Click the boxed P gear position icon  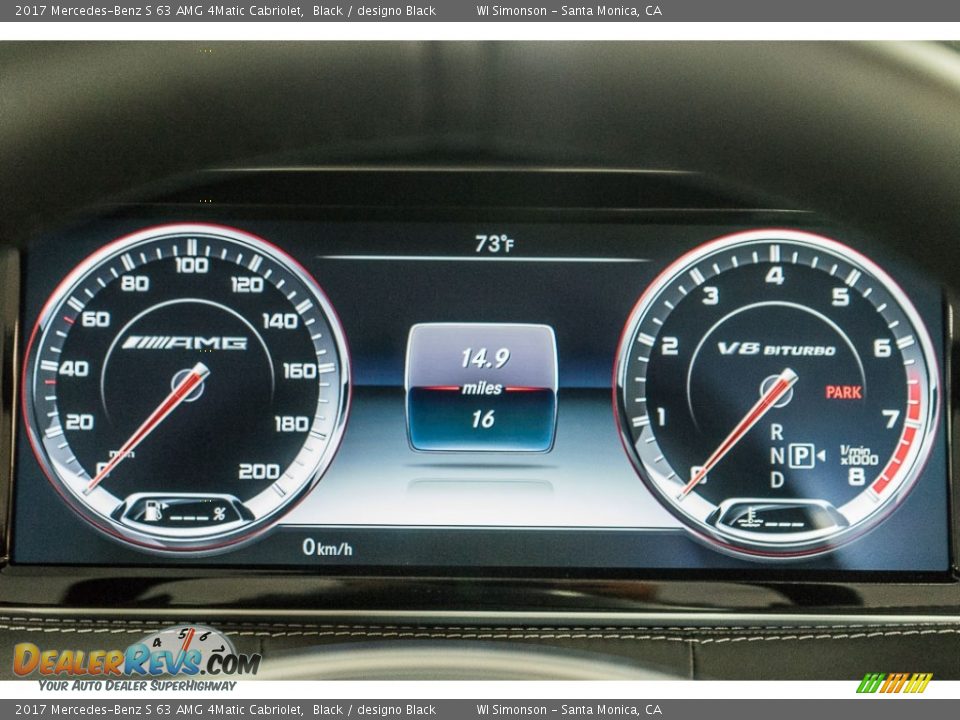pos(800,456)
